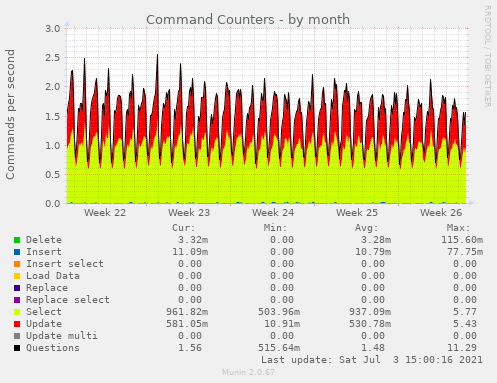Click Update average value '530.78m'
Screen dimensions: 497x383
370,324
